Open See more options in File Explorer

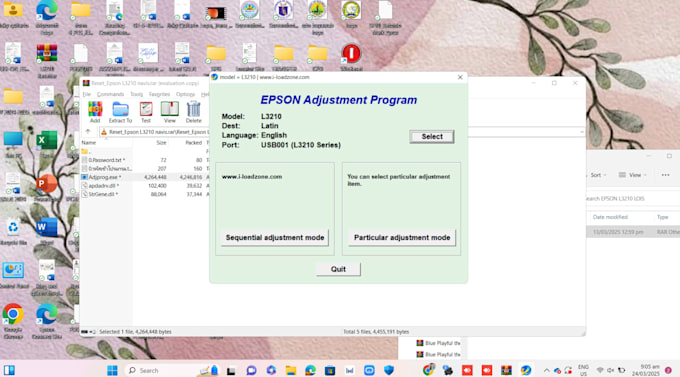[x=665, y=175]
